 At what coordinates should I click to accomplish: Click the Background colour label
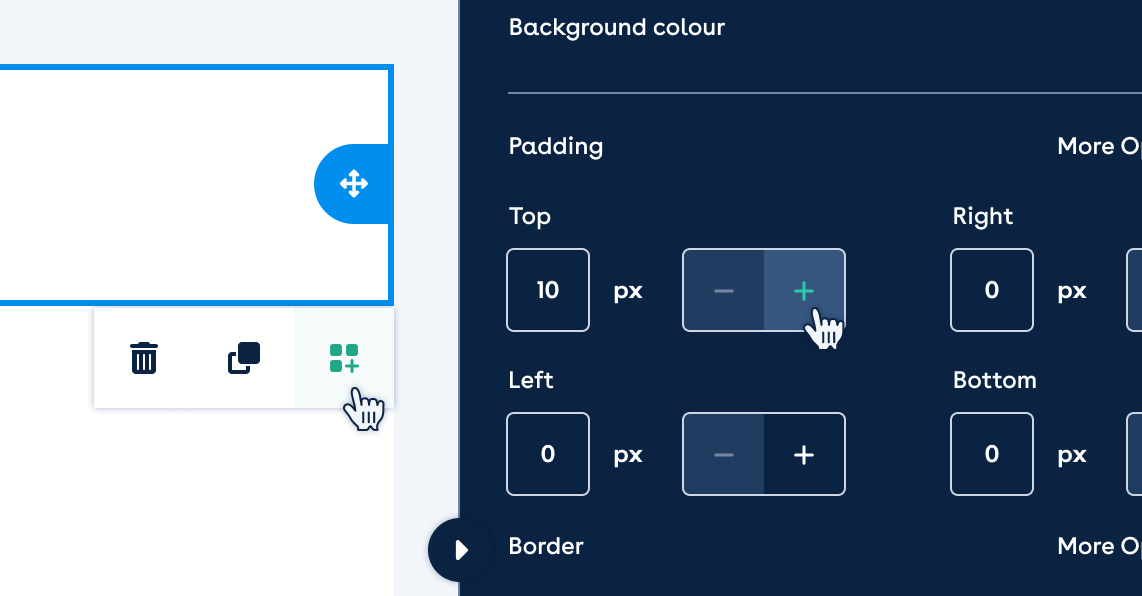click(617, 27)
